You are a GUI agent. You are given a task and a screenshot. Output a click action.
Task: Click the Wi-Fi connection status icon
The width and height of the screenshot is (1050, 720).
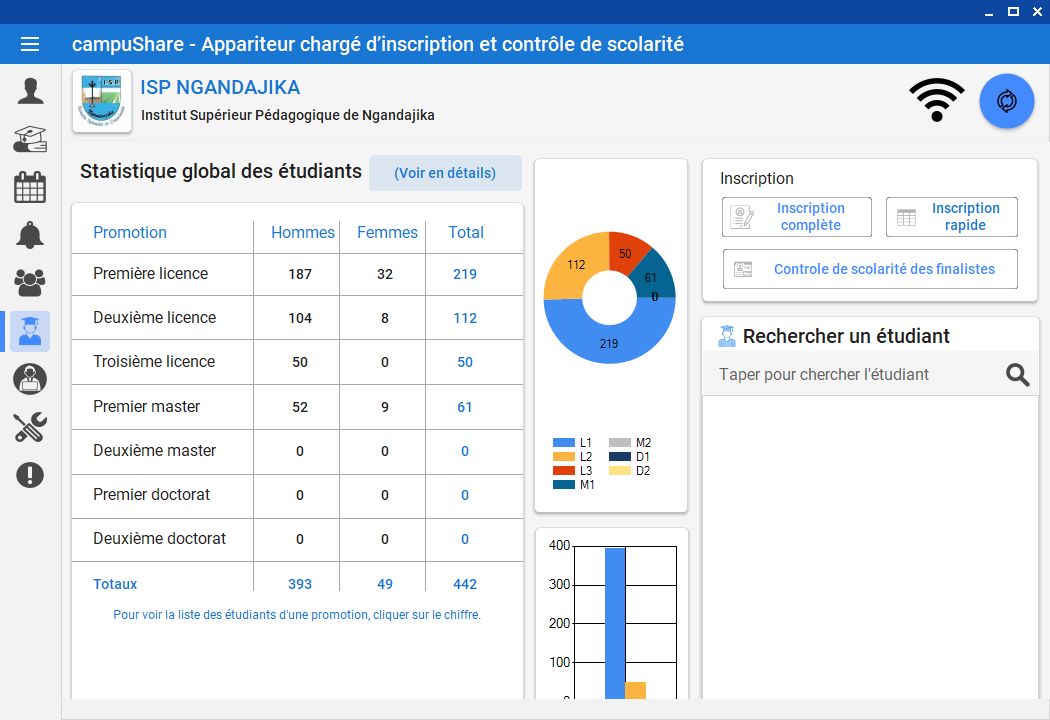pos(936,100)
